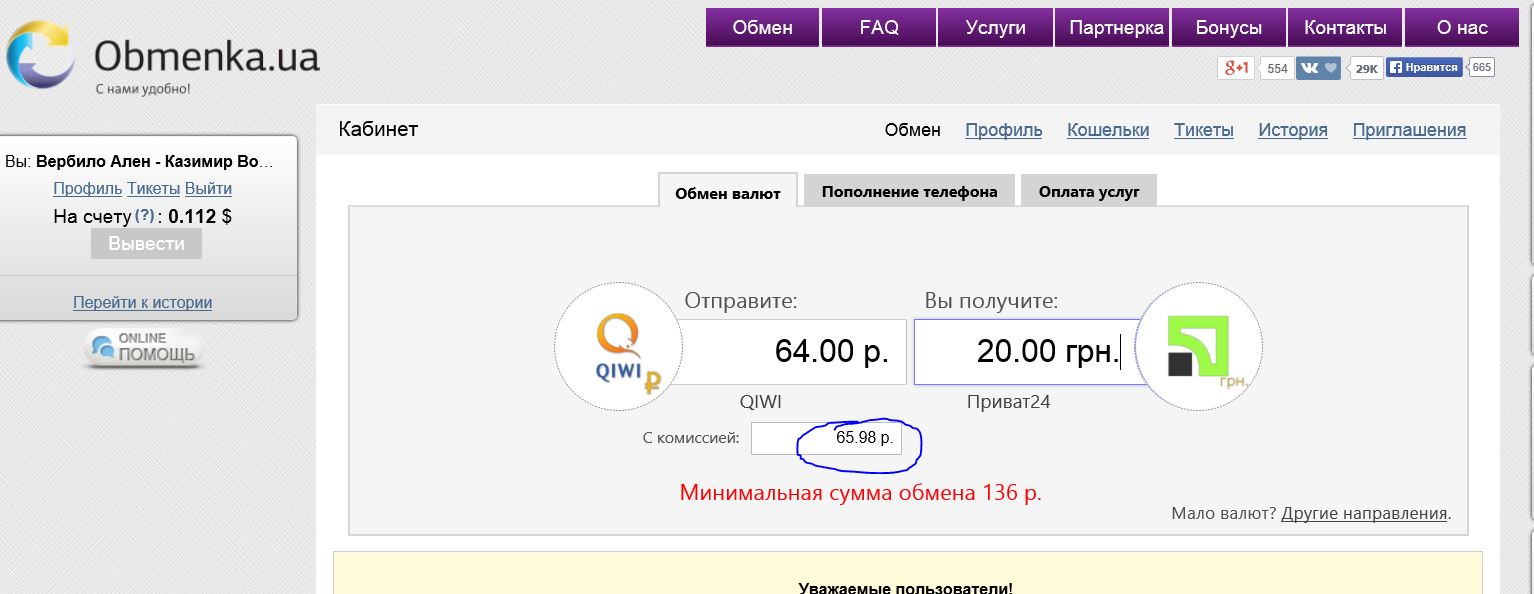Click the Перейти к истории link

pos(142,302)
